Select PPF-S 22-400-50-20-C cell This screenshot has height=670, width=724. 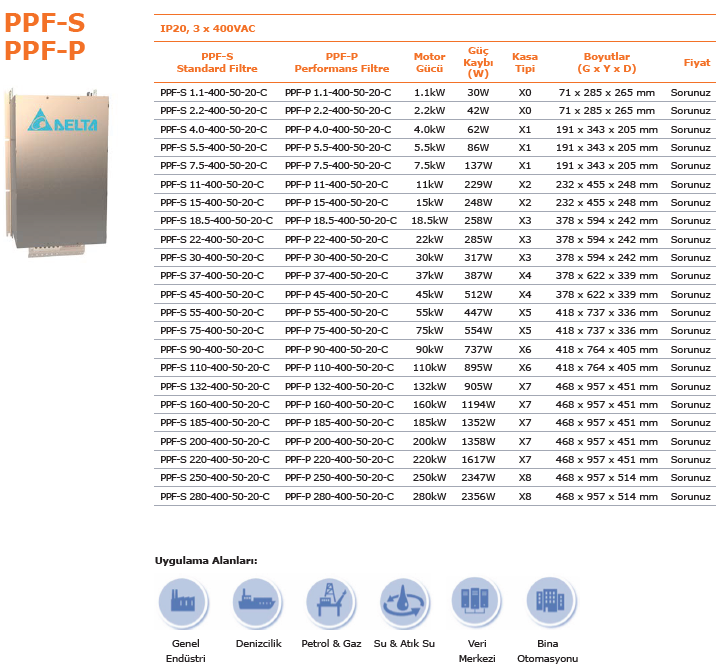tap(212, 239)
